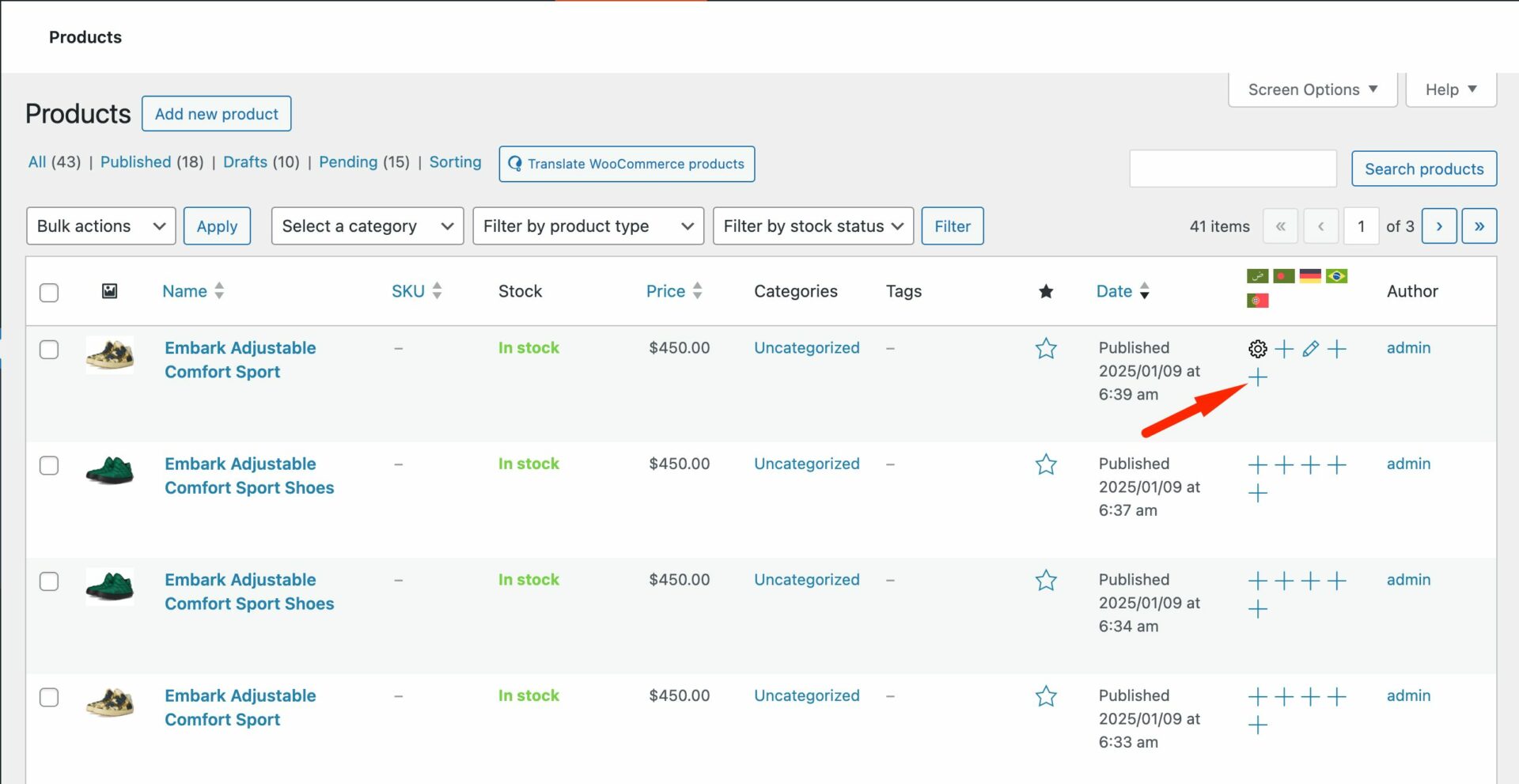Add Portugal translation plus in the 6:39 am row
The image size is (1519, 784).
[x=1257, y=377]
